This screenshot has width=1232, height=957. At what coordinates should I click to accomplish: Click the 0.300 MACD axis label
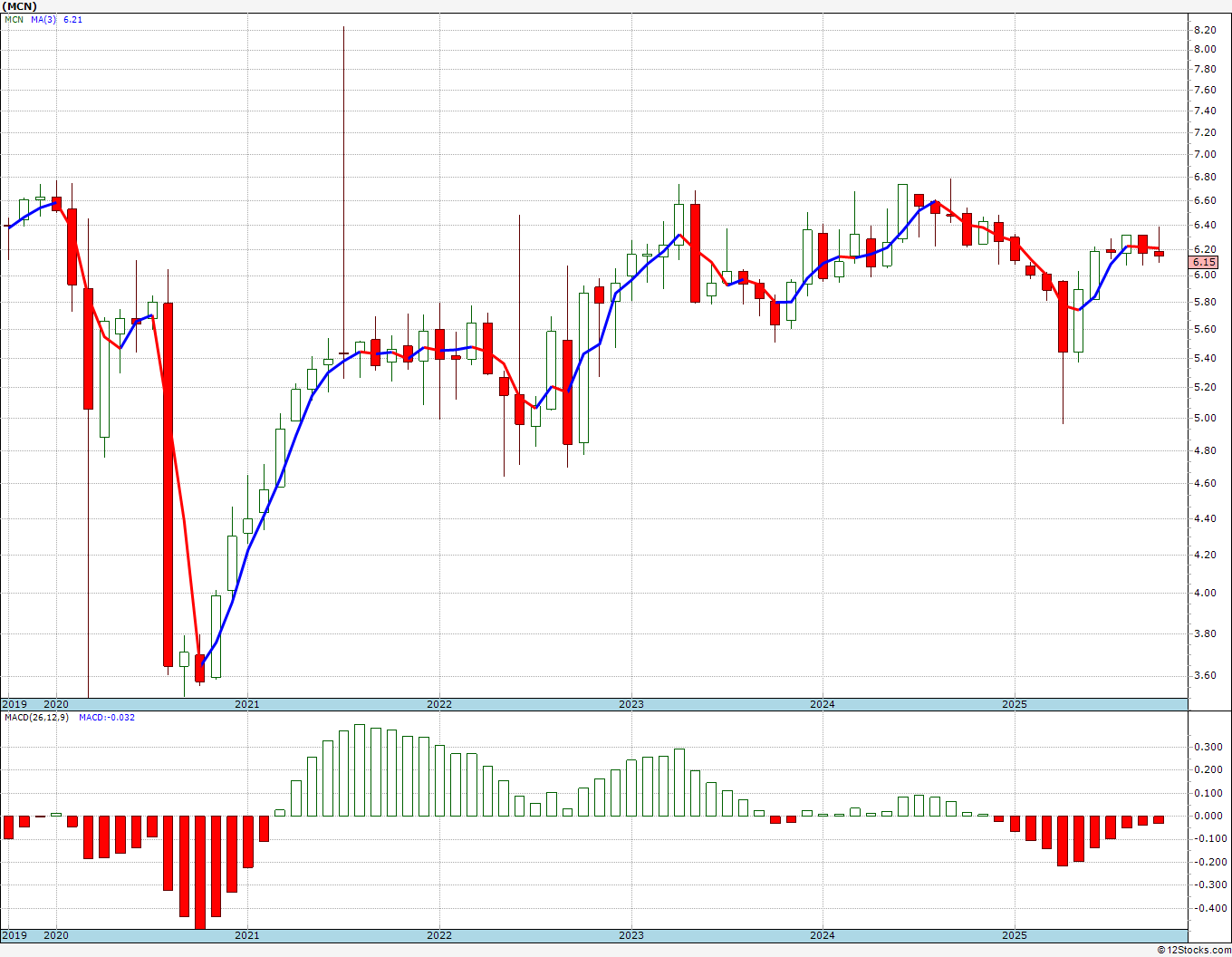(1207, 748)
